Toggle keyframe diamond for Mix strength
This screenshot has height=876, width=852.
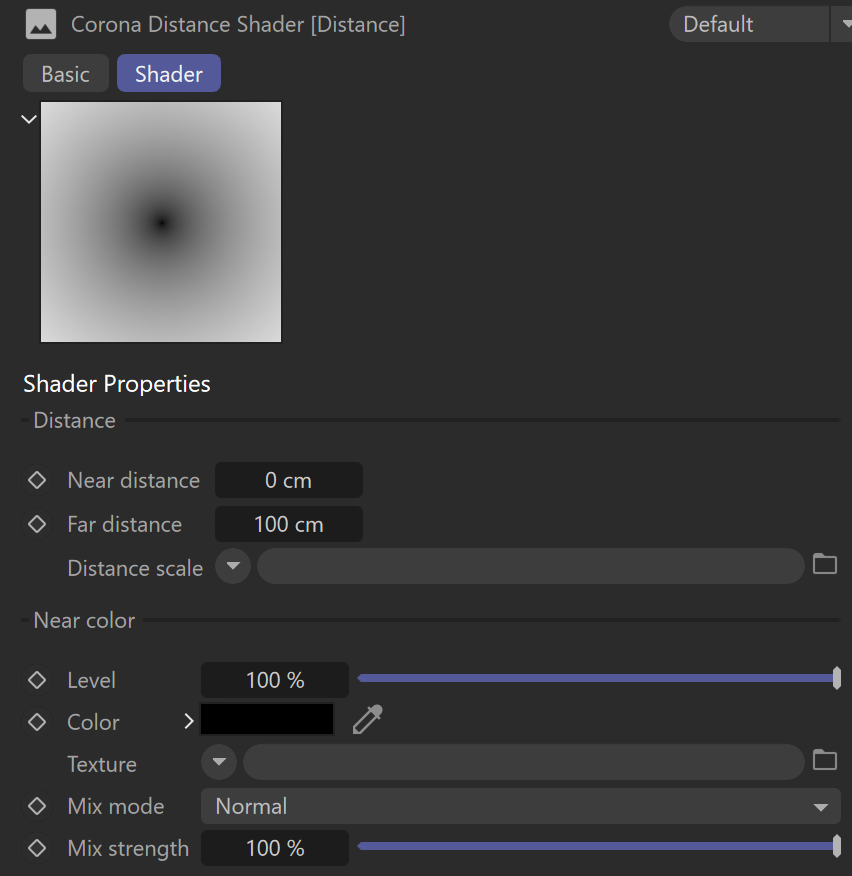click(x=37, y=848)
